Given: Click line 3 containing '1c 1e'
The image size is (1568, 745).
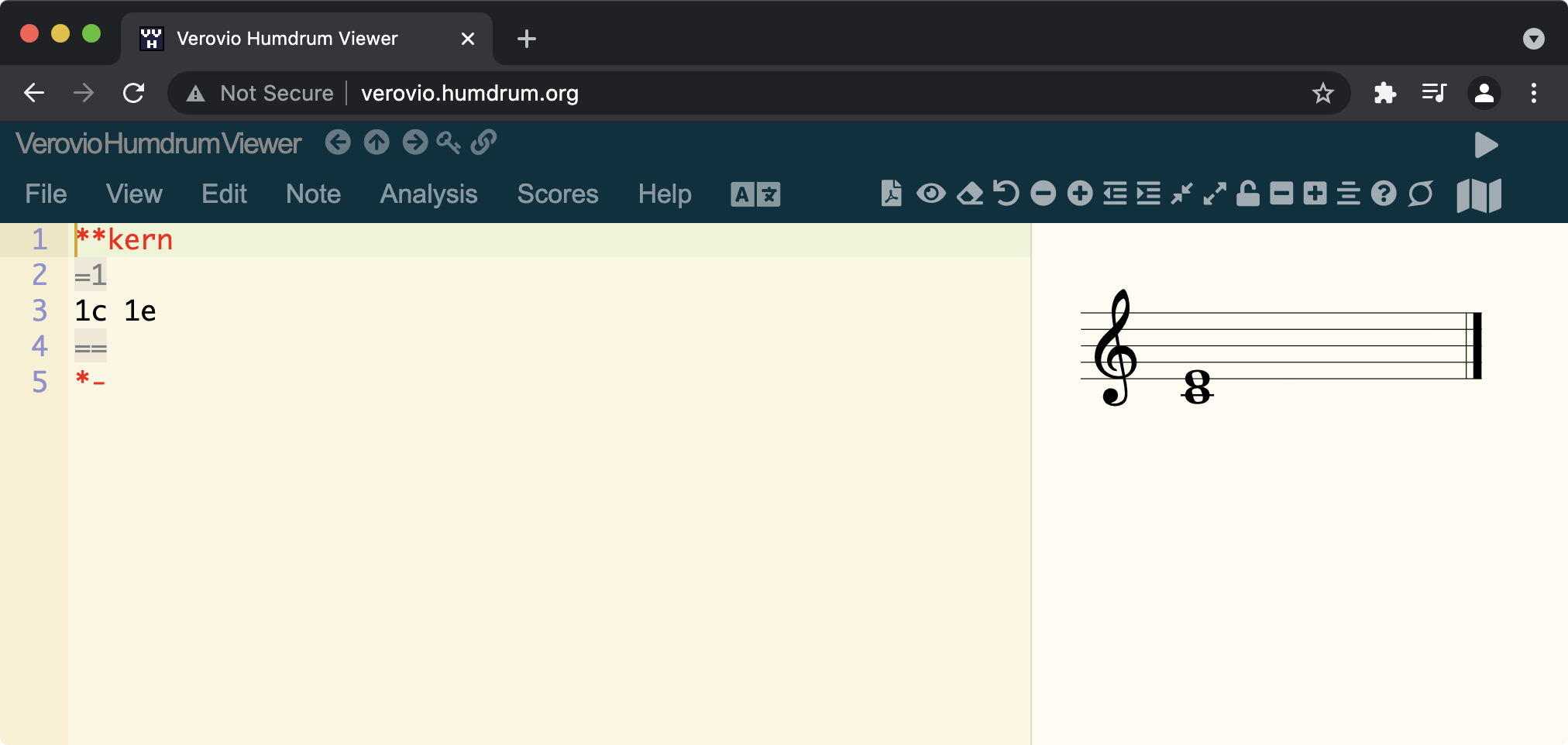Looking at the screenshot, I should coord(115,311).
